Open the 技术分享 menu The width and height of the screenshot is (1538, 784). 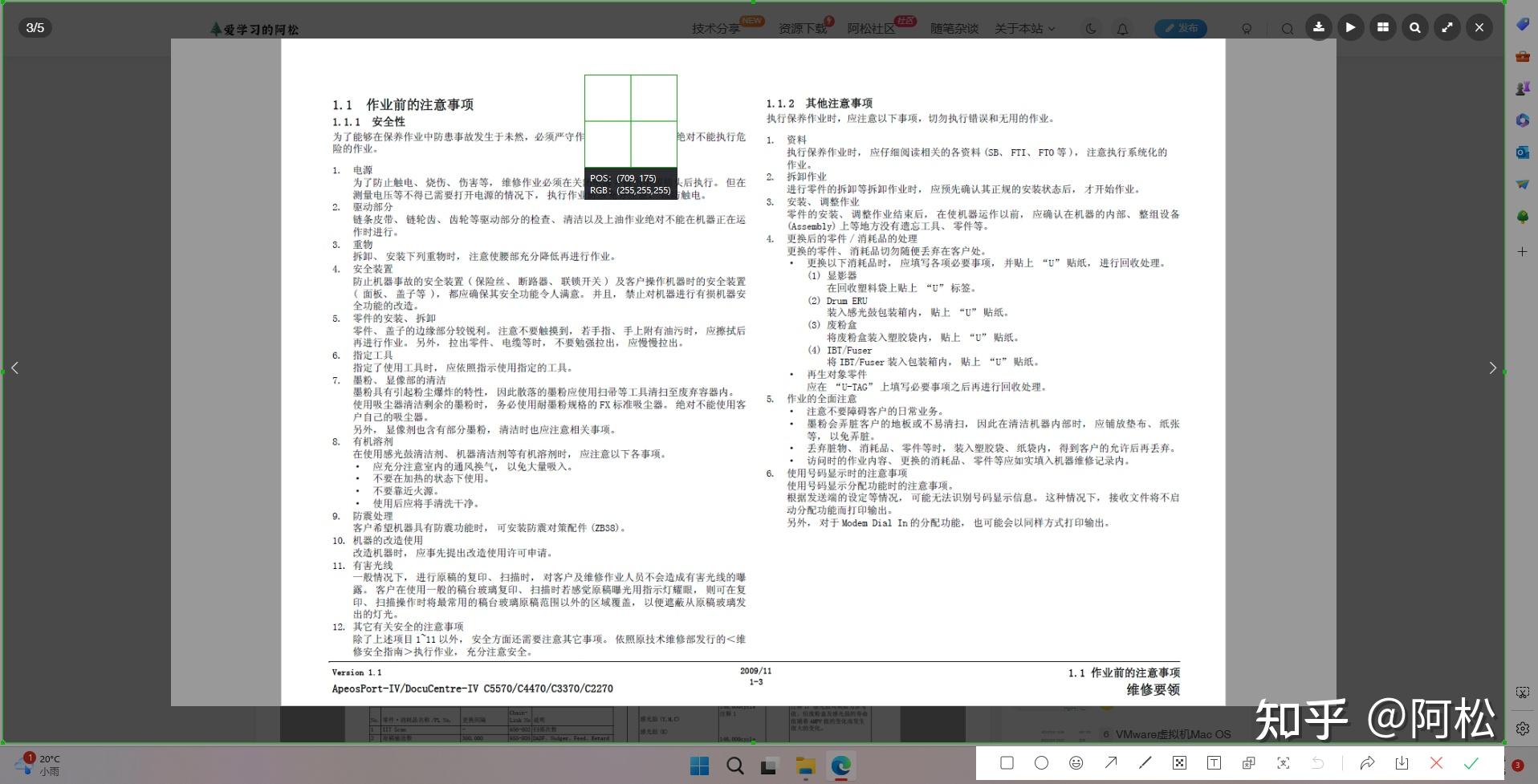pyautogui.click(x=716, y=29)
